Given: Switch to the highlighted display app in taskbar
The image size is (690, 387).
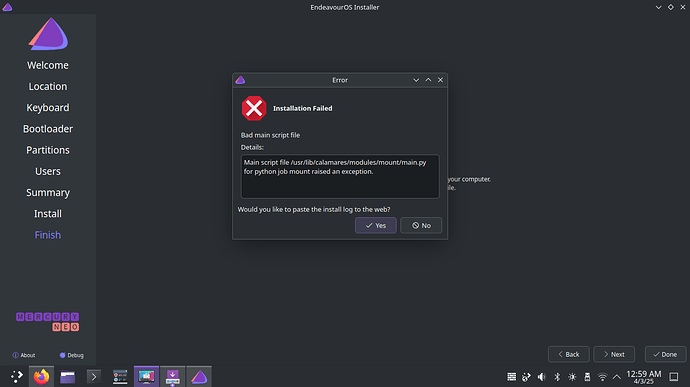Looking at the screenshot, I should pos(147,377).
